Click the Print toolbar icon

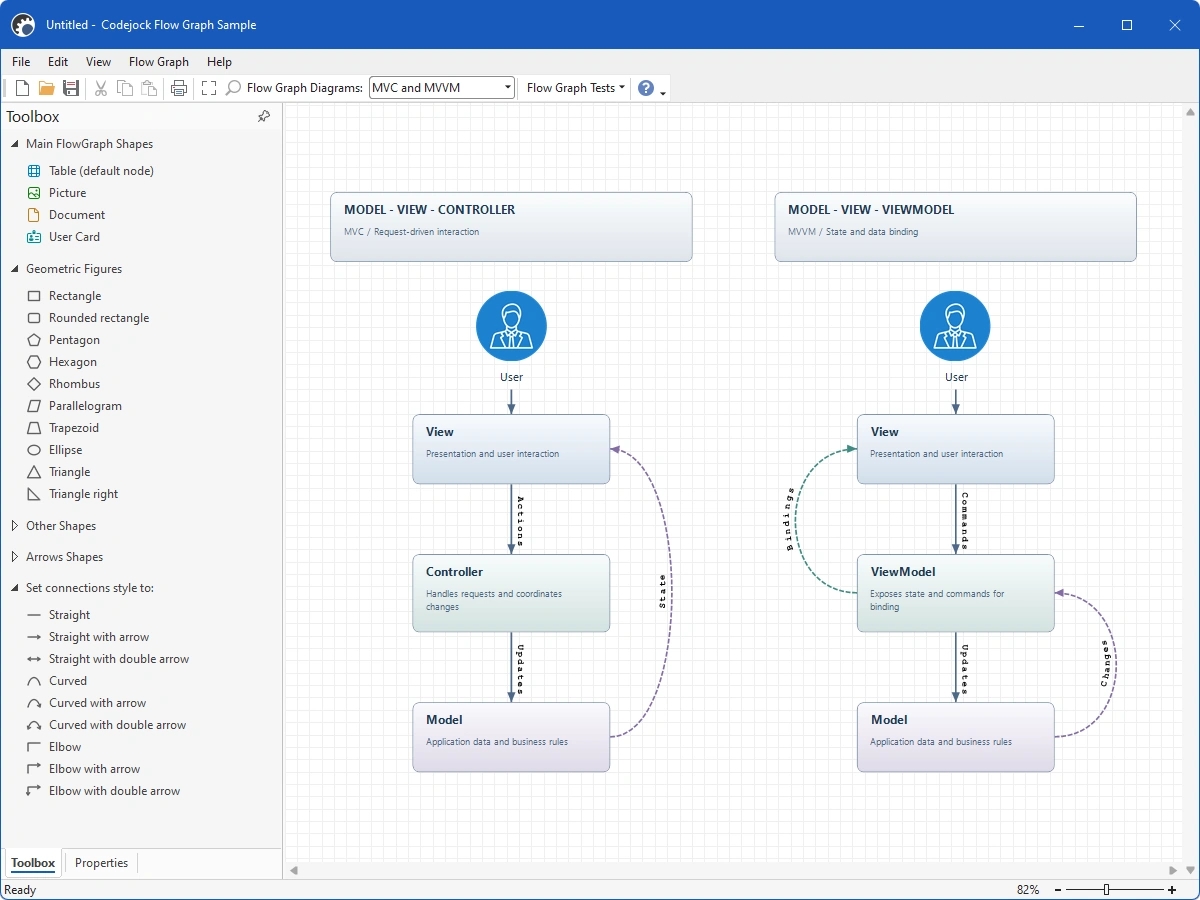pyautogui.click(x=179, y=88)
